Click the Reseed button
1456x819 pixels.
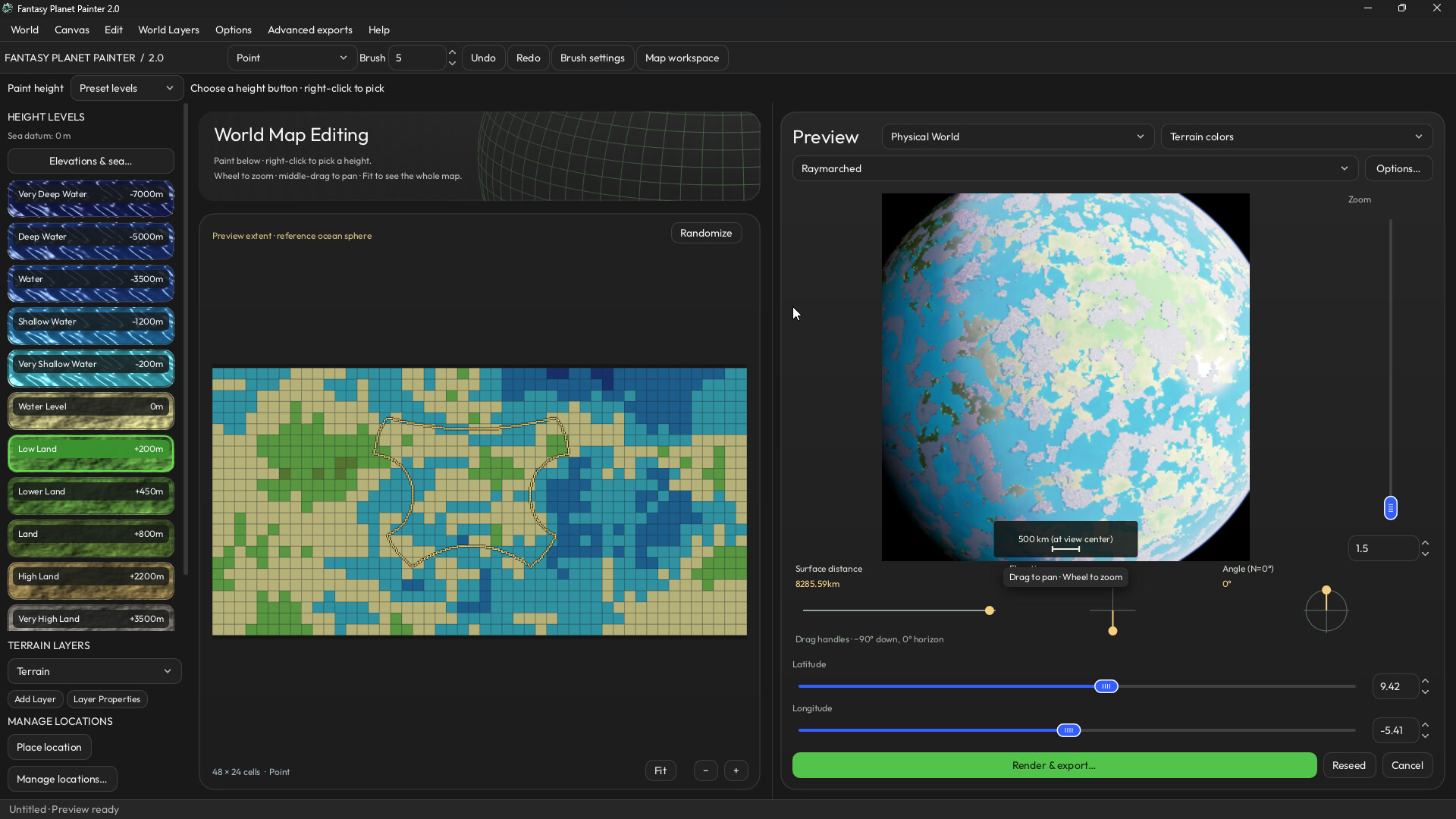point(1349,765)
